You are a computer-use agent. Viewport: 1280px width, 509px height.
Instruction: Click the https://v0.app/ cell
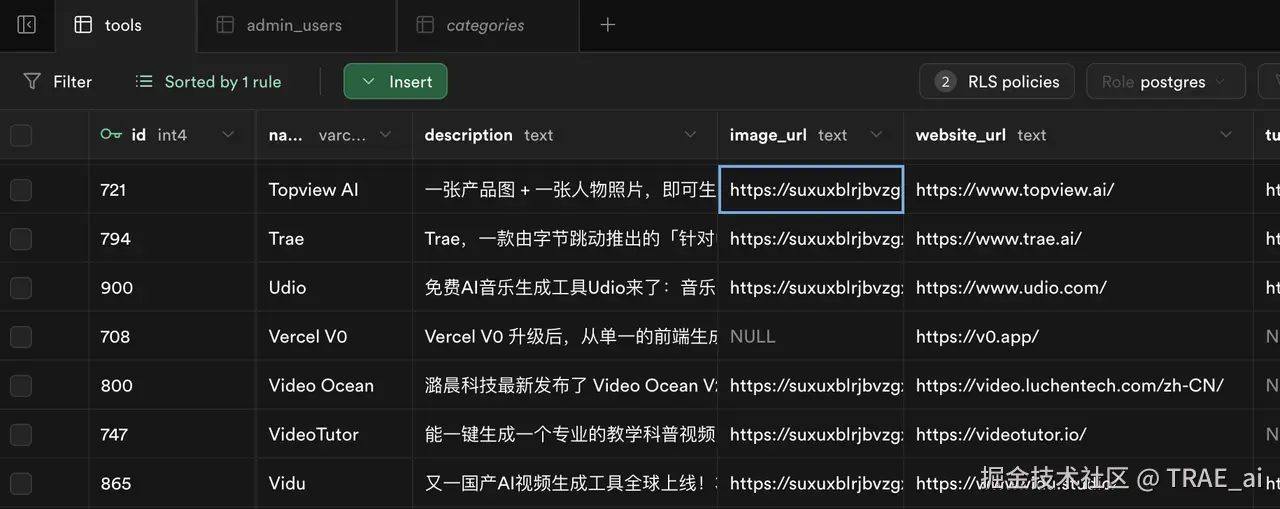point(1078,337)
